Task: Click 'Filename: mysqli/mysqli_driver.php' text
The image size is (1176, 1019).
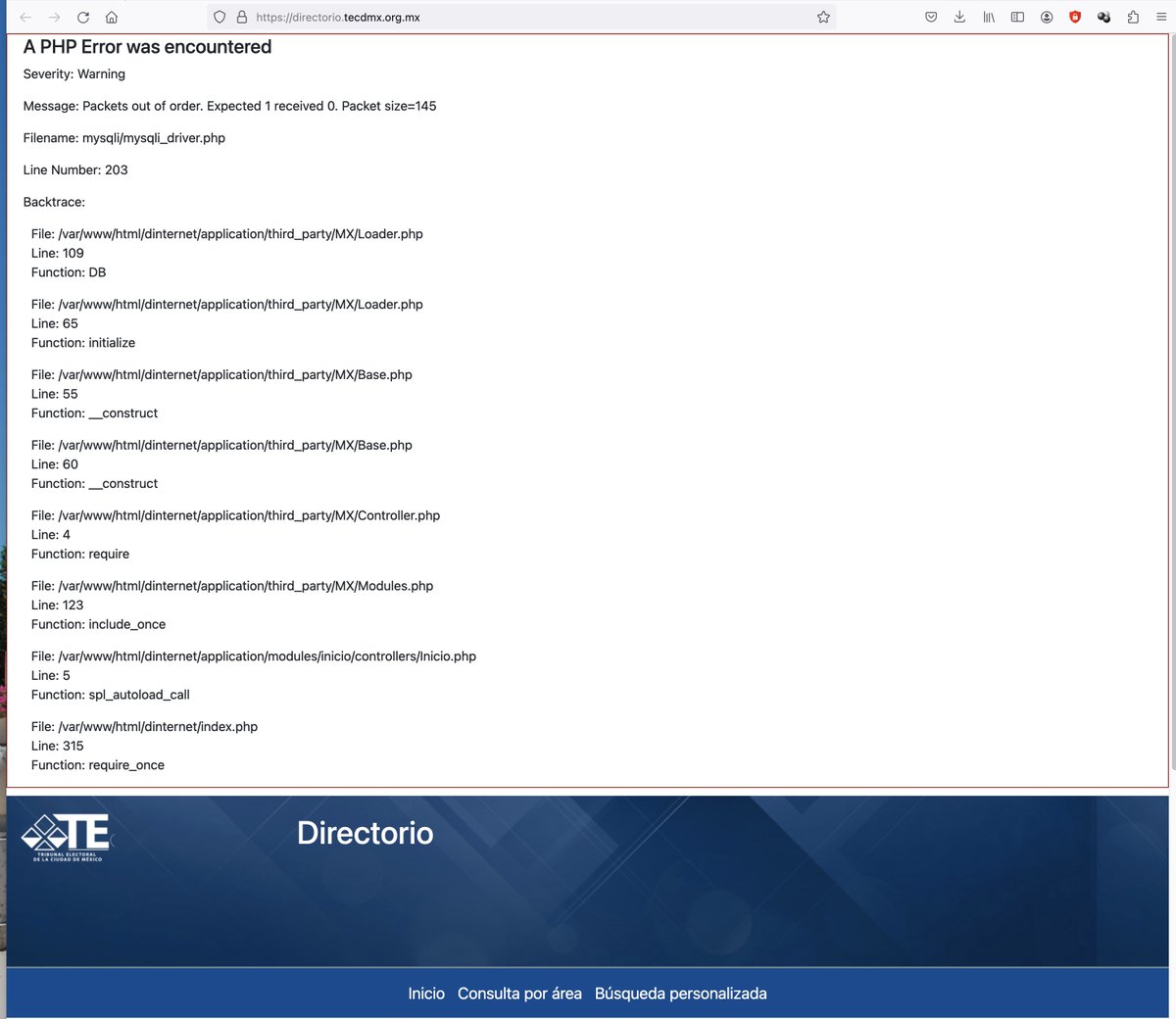Action: pos(124,138)
